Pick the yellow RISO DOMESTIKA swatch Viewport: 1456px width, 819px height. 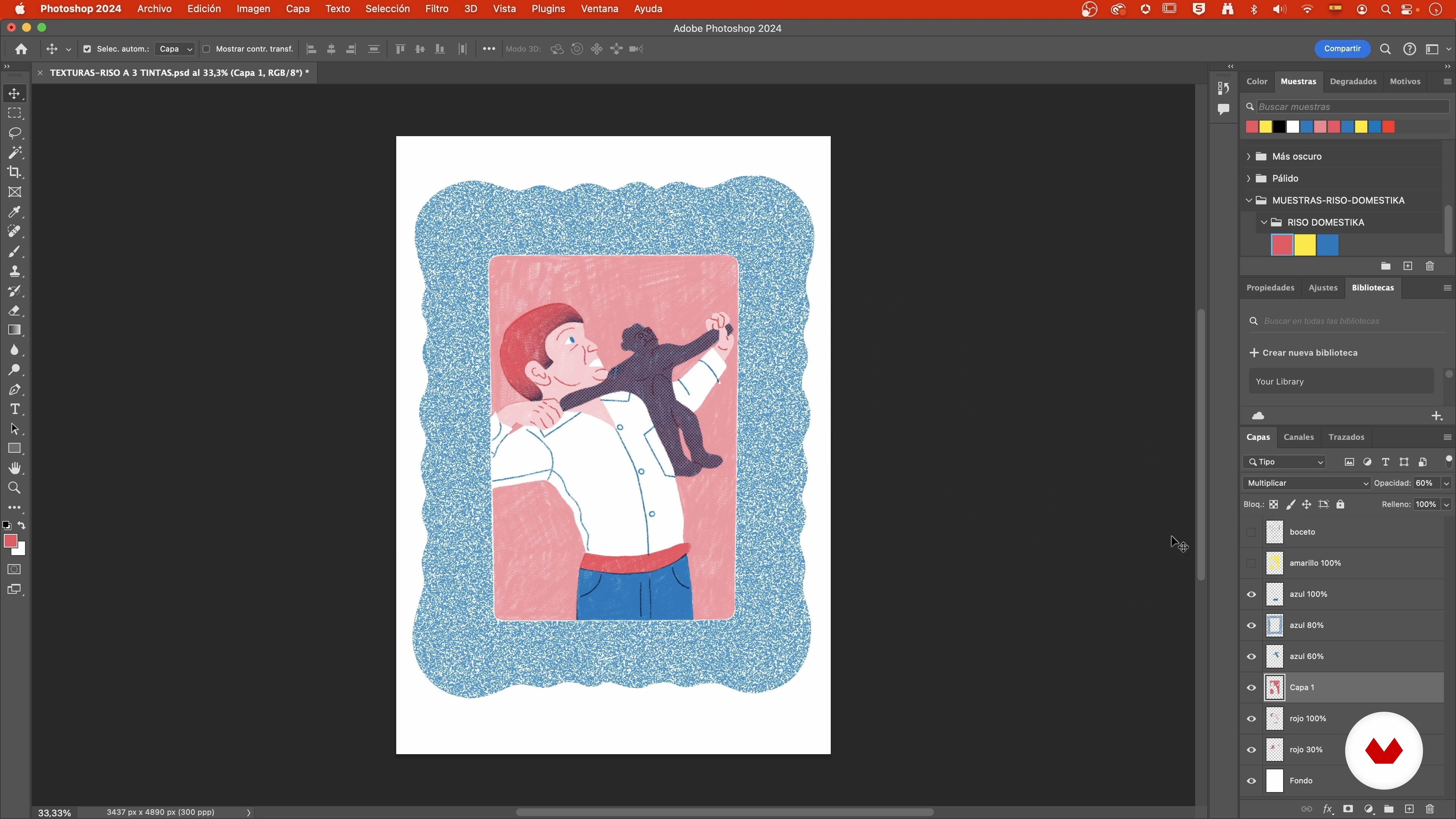pyautogui.click(x=1304, y=245)
